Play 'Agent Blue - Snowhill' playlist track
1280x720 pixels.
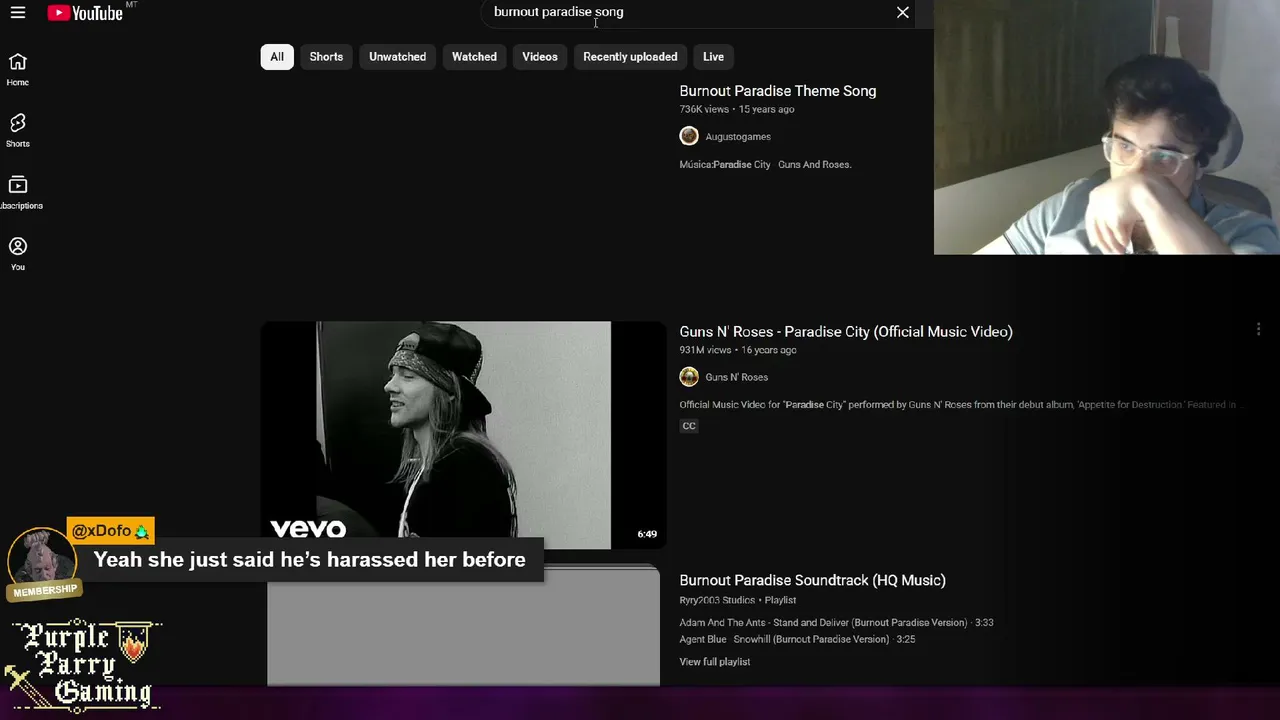point(797,639)
